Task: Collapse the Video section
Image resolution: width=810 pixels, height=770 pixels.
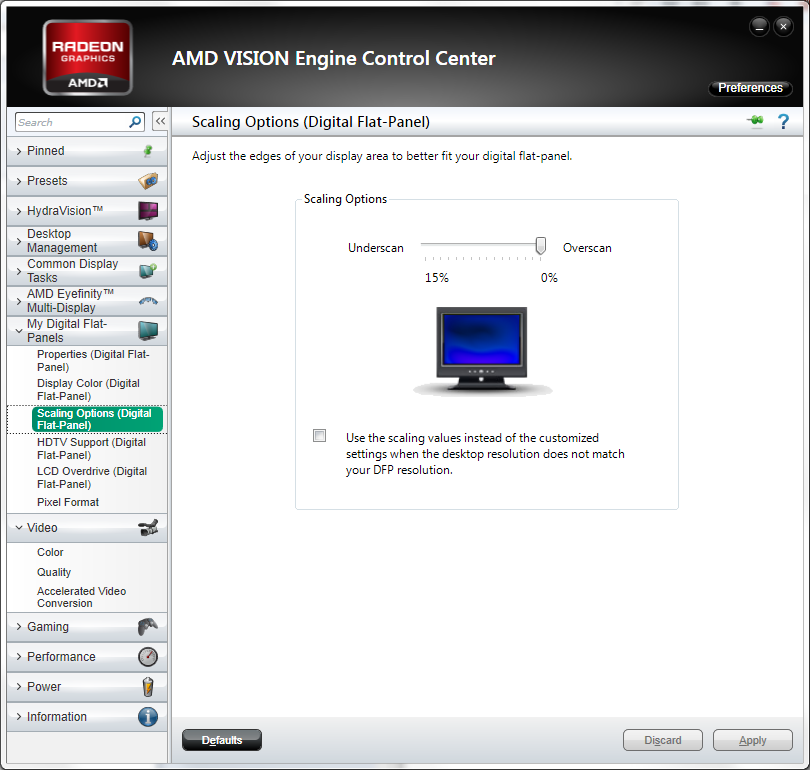Action: (x=87, y=528)
